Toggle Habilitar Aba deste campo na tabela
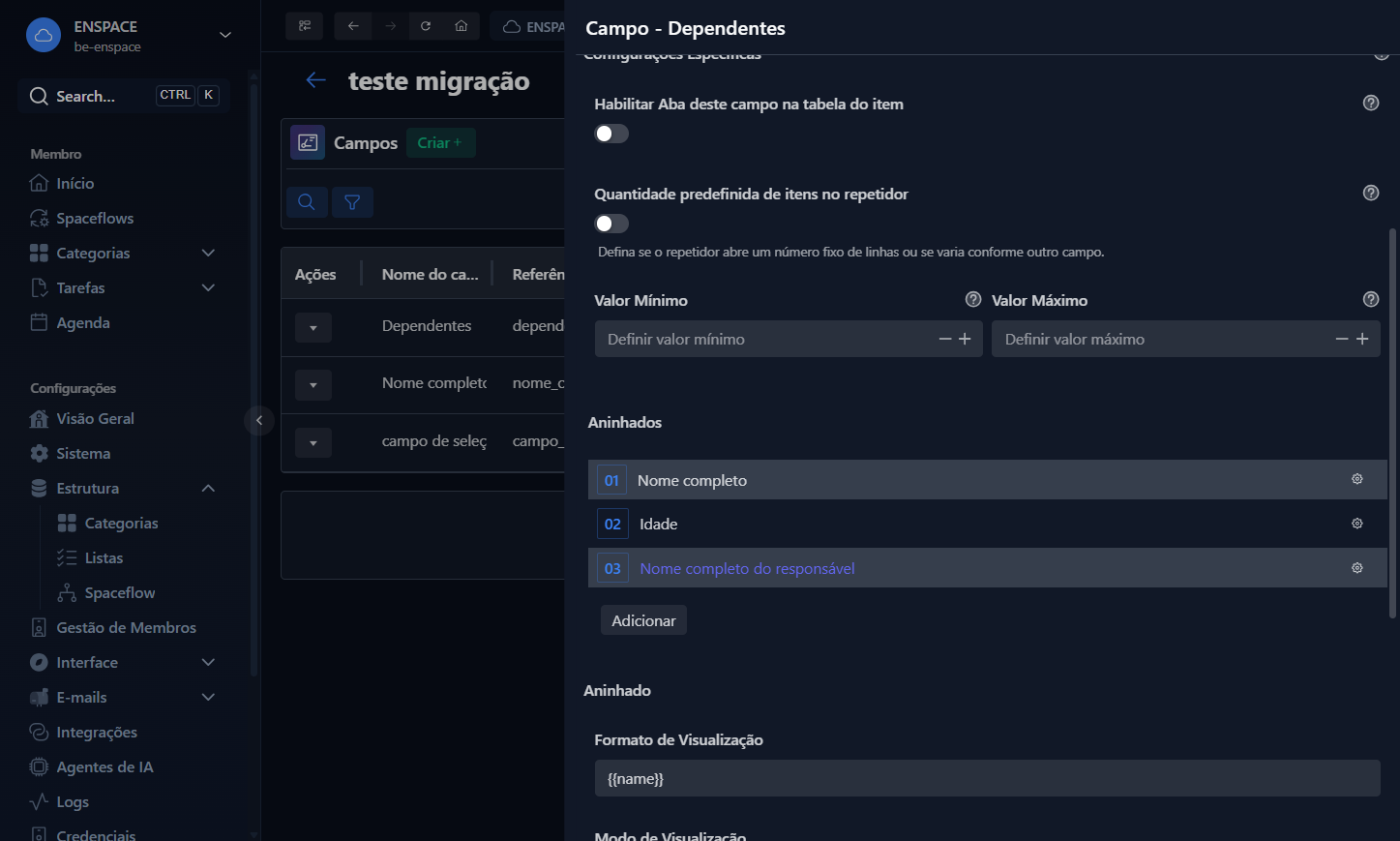This screenshot has width=1400, height=841. click(x=611, y=134)
